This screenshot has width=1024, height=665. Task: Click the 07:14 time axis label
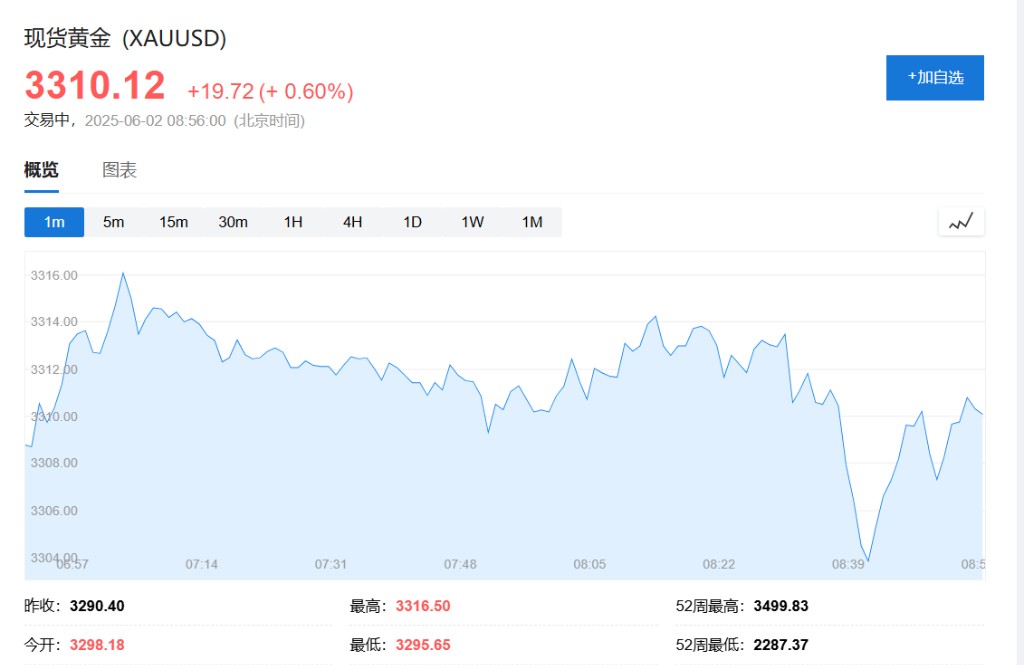pos(201,564)
